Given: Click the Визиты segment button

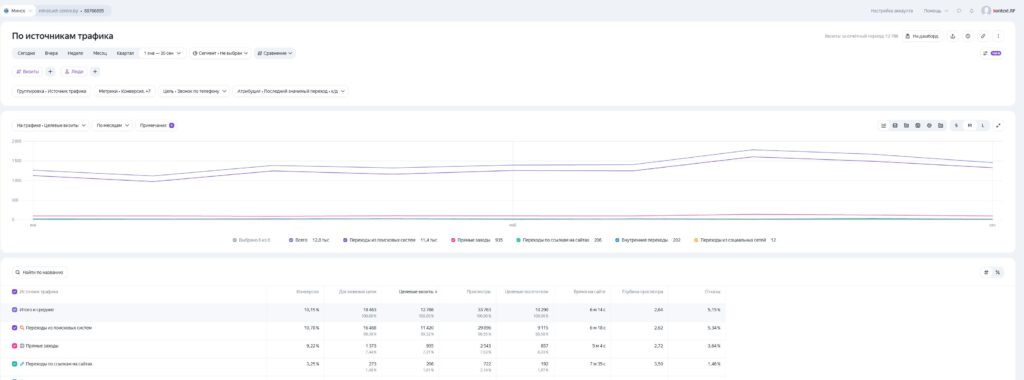Looking at the screenshot, I should tap(28, 72).
